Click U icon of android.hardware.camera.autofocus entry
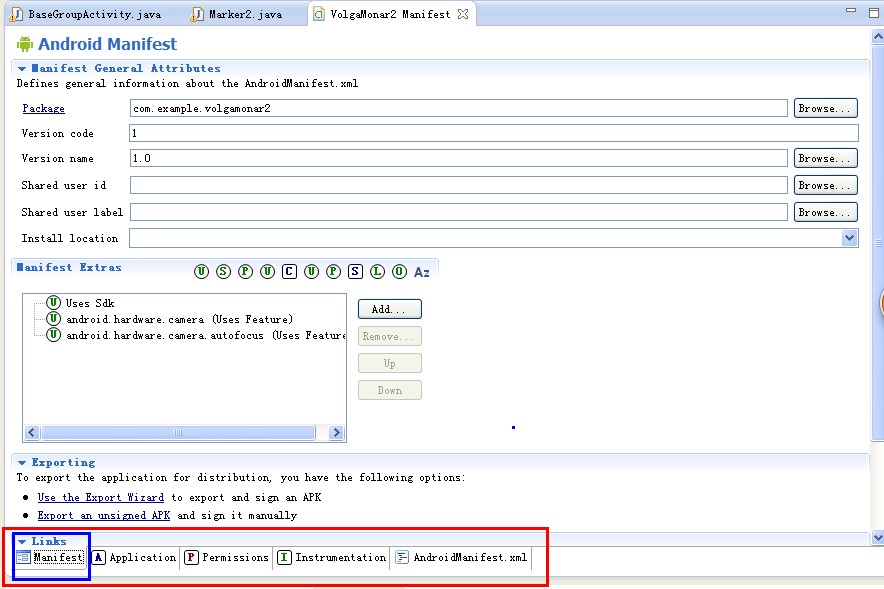 54,335
